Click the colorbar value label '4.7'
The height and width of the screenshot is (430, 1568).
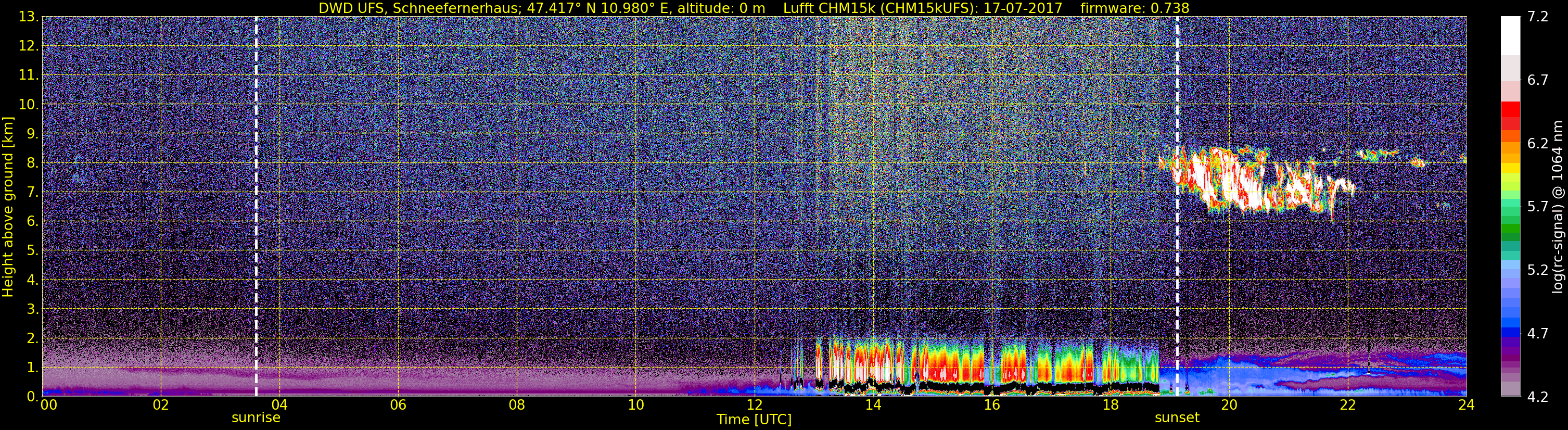(1538, 334)
